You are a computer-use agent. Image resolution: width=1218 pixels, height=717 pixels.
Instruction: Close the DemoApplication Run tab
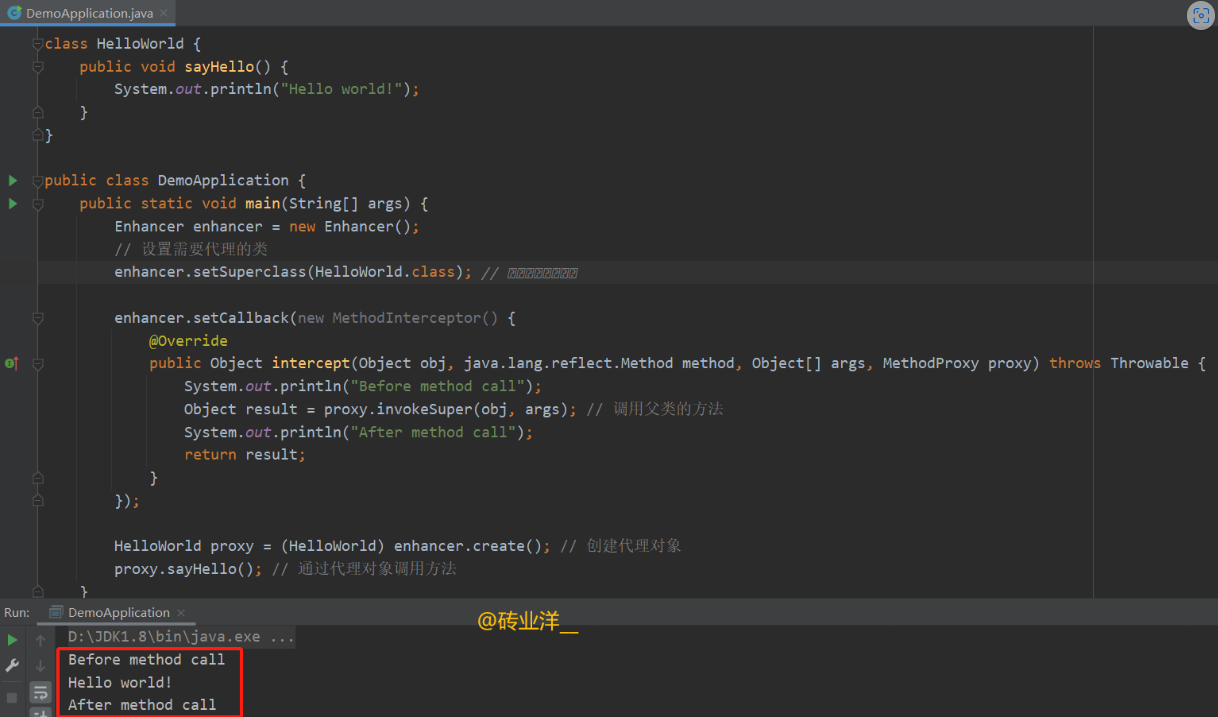click(181, 613)
